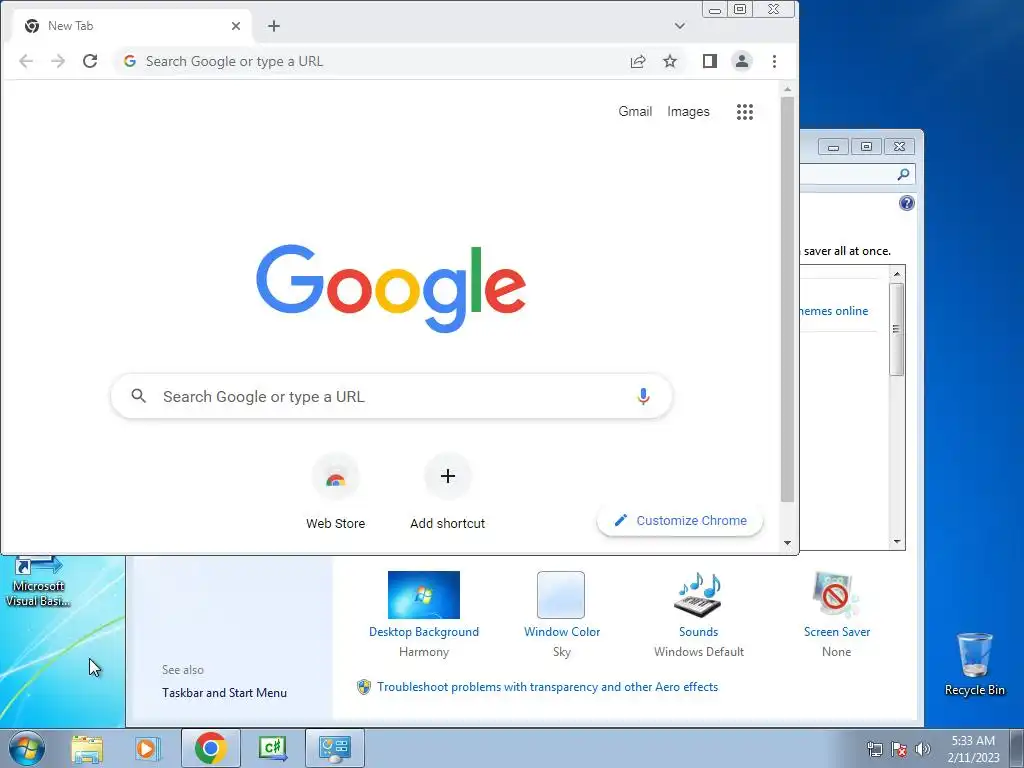The height and width of the screenshot is (768, 1024).
Task: Open Sounds settings icon
Action: pos(698,595)
